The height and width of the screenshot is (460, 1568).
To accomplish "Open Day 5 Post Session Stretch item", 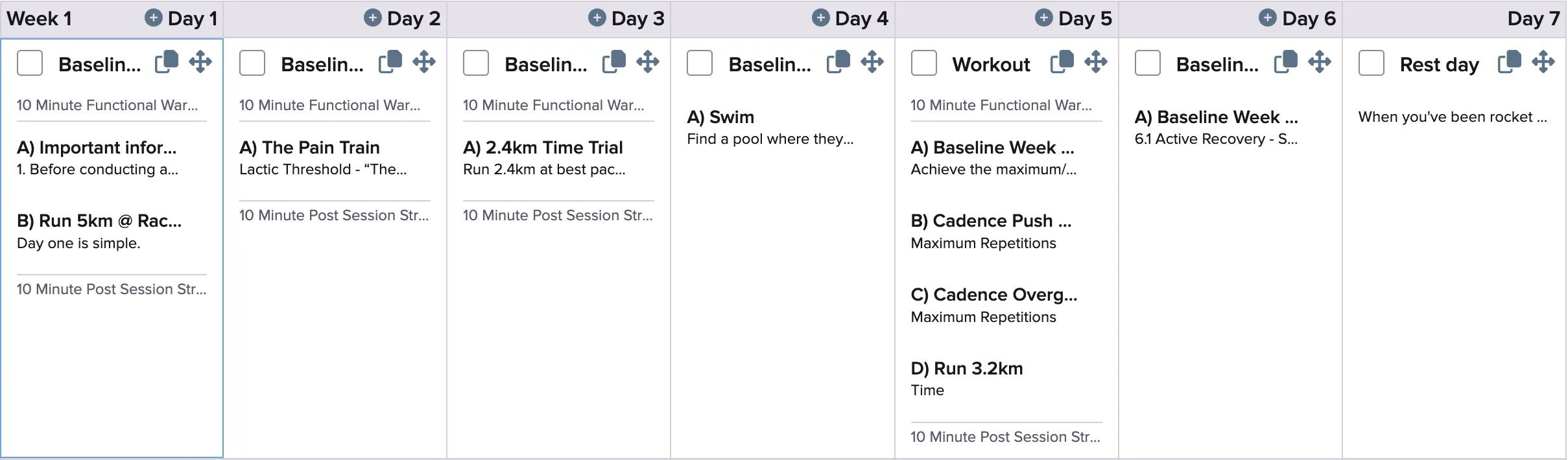I will pos(1005,437).
